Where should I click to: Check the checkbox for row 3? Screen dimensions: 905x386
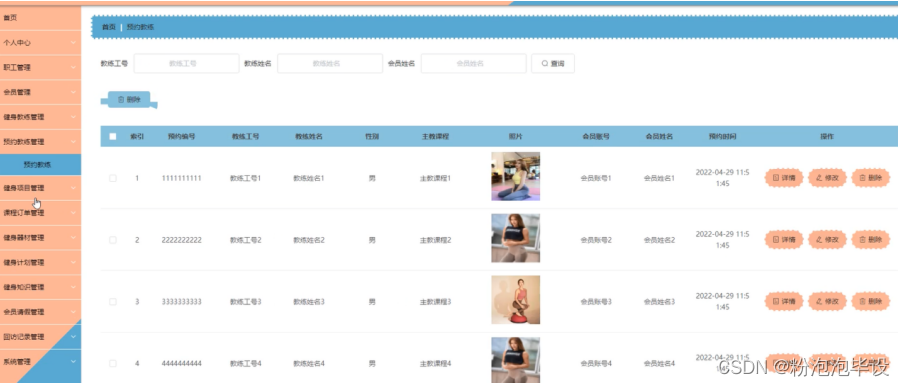pos(113,302)
